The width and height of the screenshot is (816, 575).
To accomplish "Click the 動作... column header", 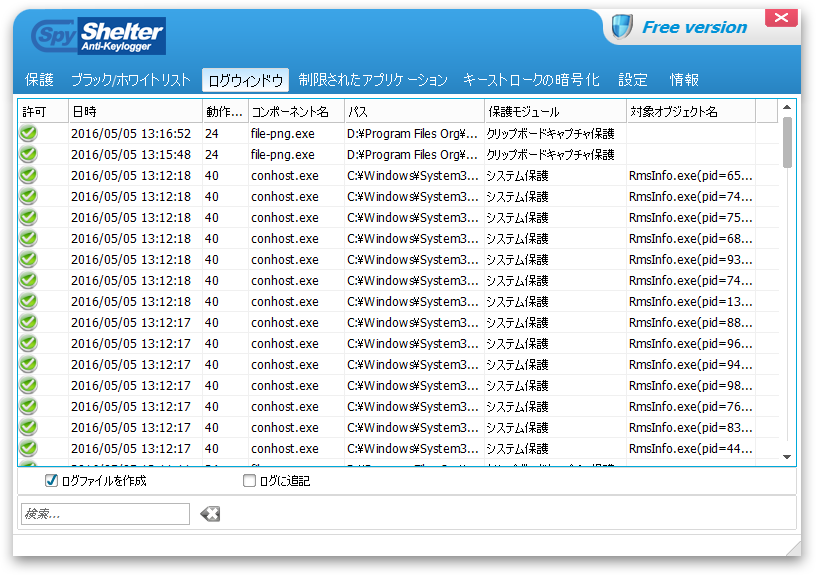I will (x=225, y=111).
